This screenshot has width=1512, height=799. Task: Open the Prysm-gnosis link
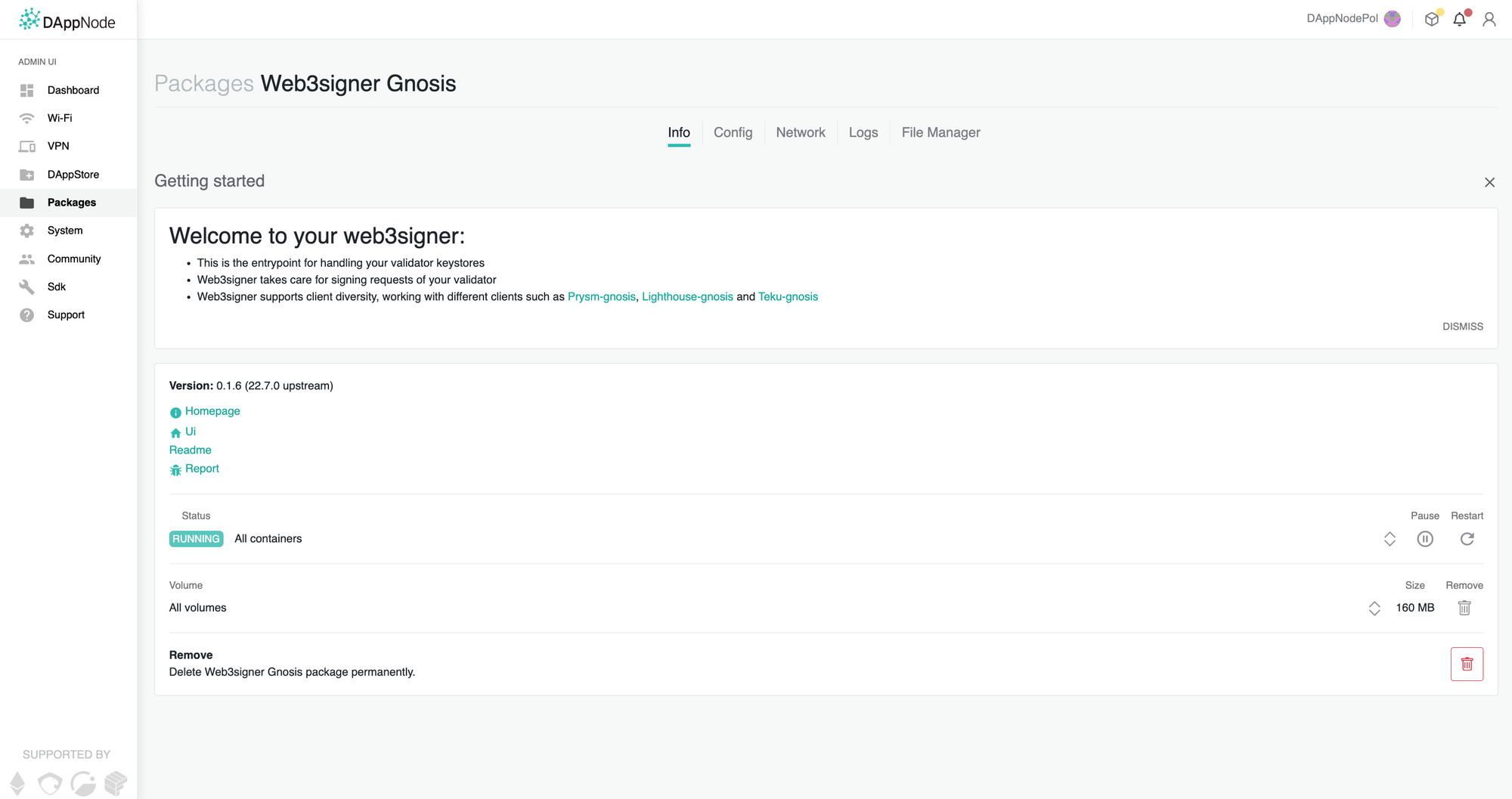602,296
